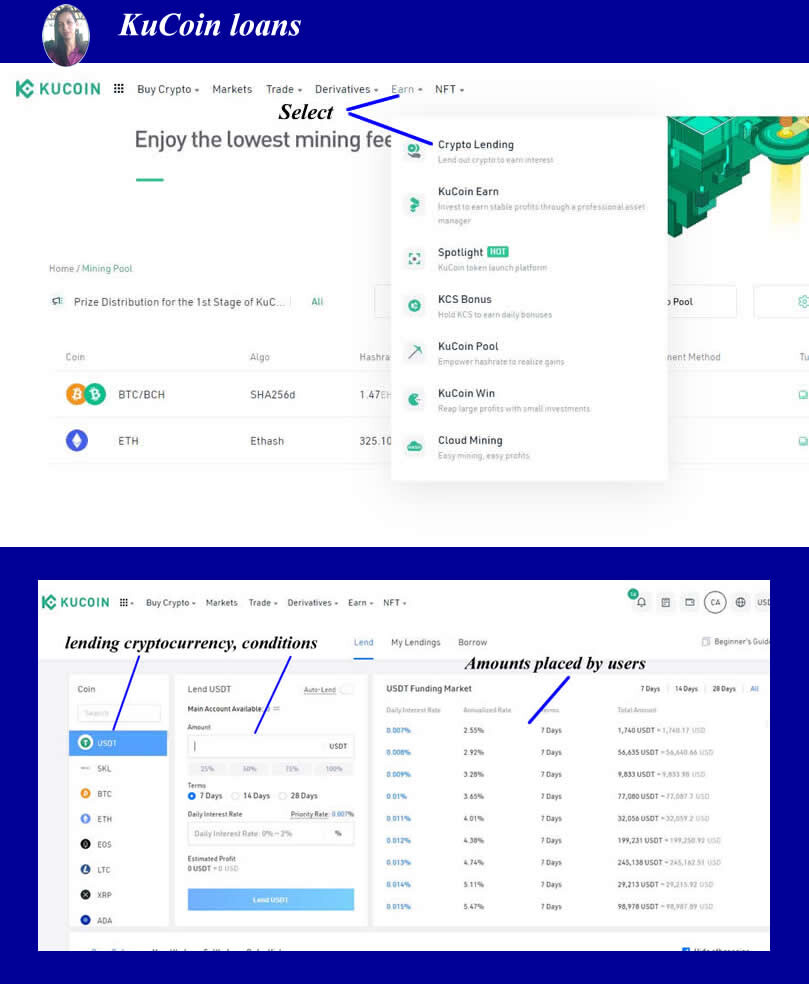
Task: Filter funding market by 14 Days
Action: 686,688
